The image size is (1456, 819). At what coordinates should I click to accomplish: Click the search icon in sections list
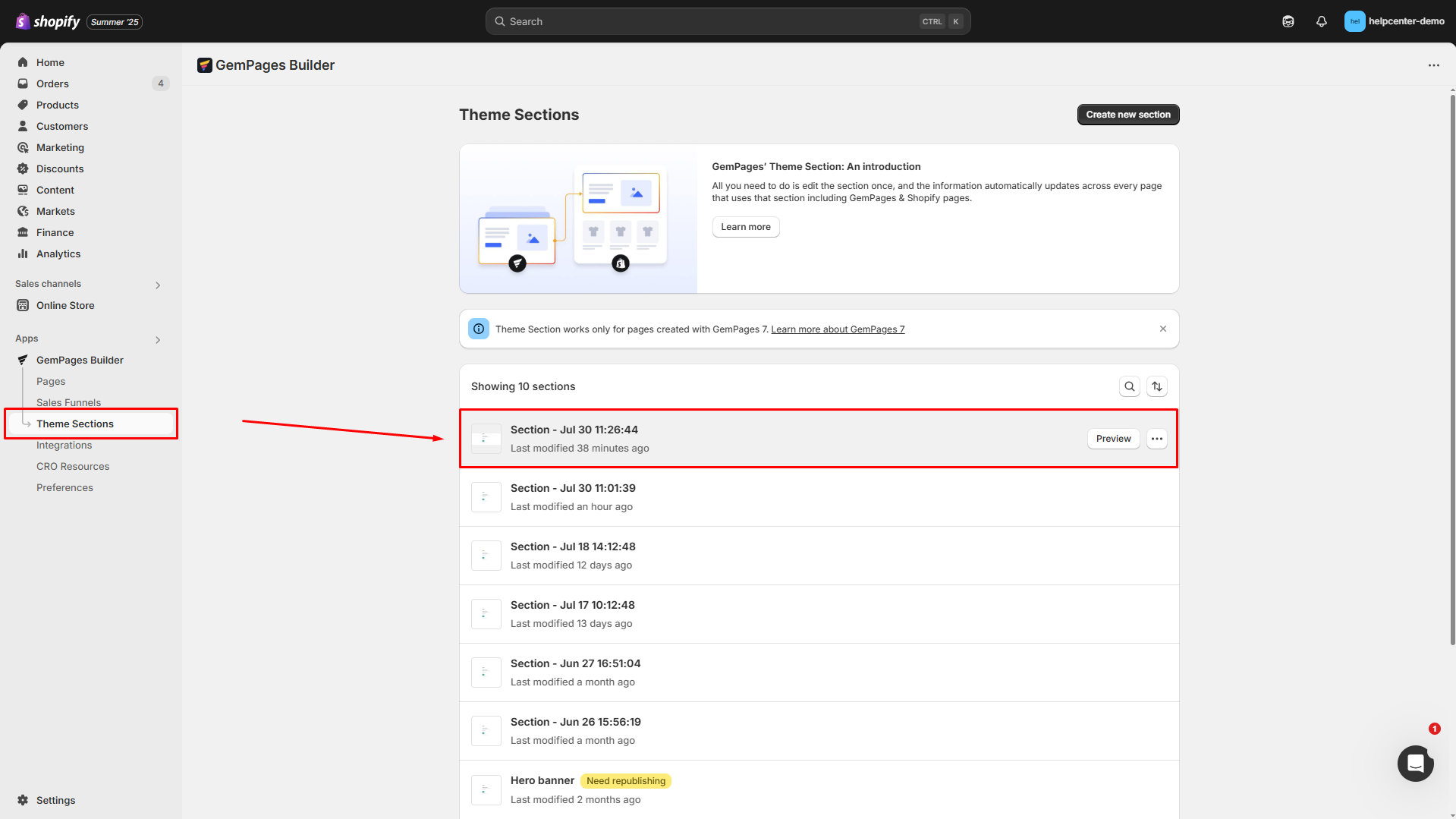pos(1129,386)
